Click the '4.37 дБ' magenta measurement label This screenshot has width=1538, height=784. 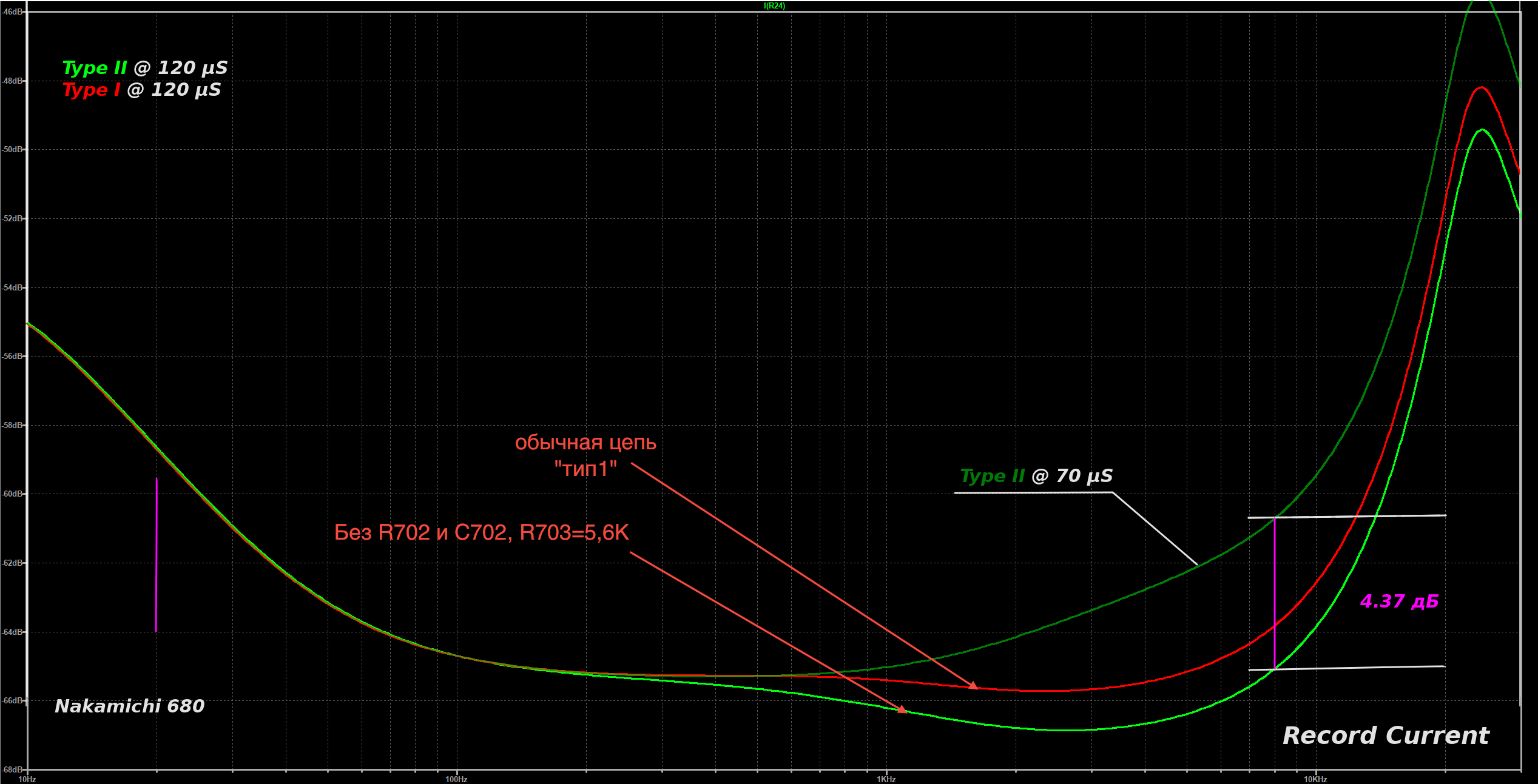(x=1399, y=601)
